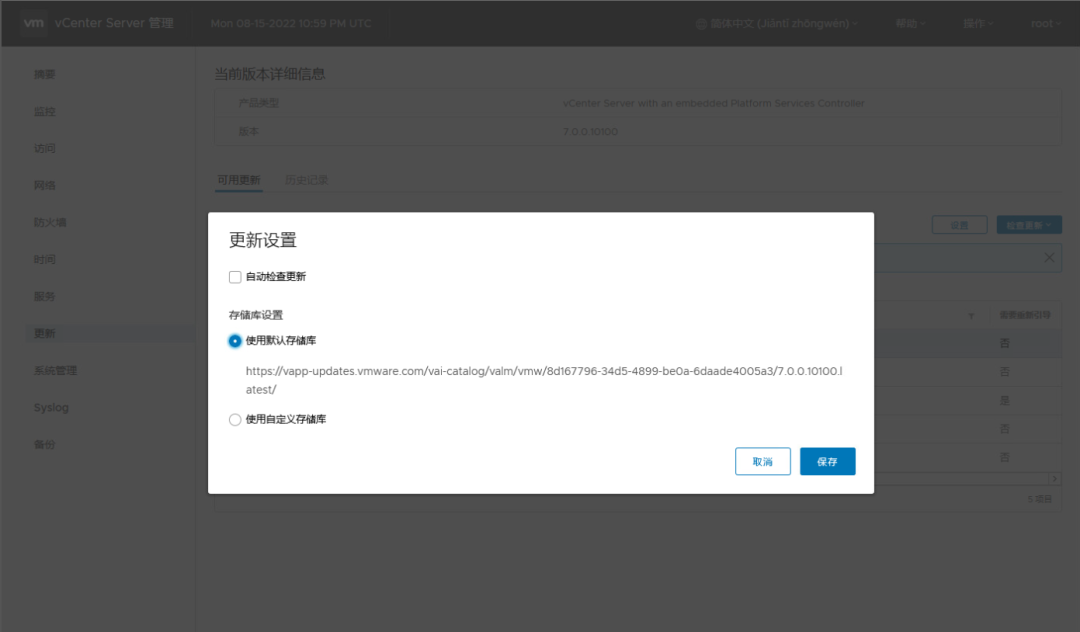Click the 存储库设置 section label
Image resolution: width=1080 pixels, height=632 pixels.
coord(256,315)
